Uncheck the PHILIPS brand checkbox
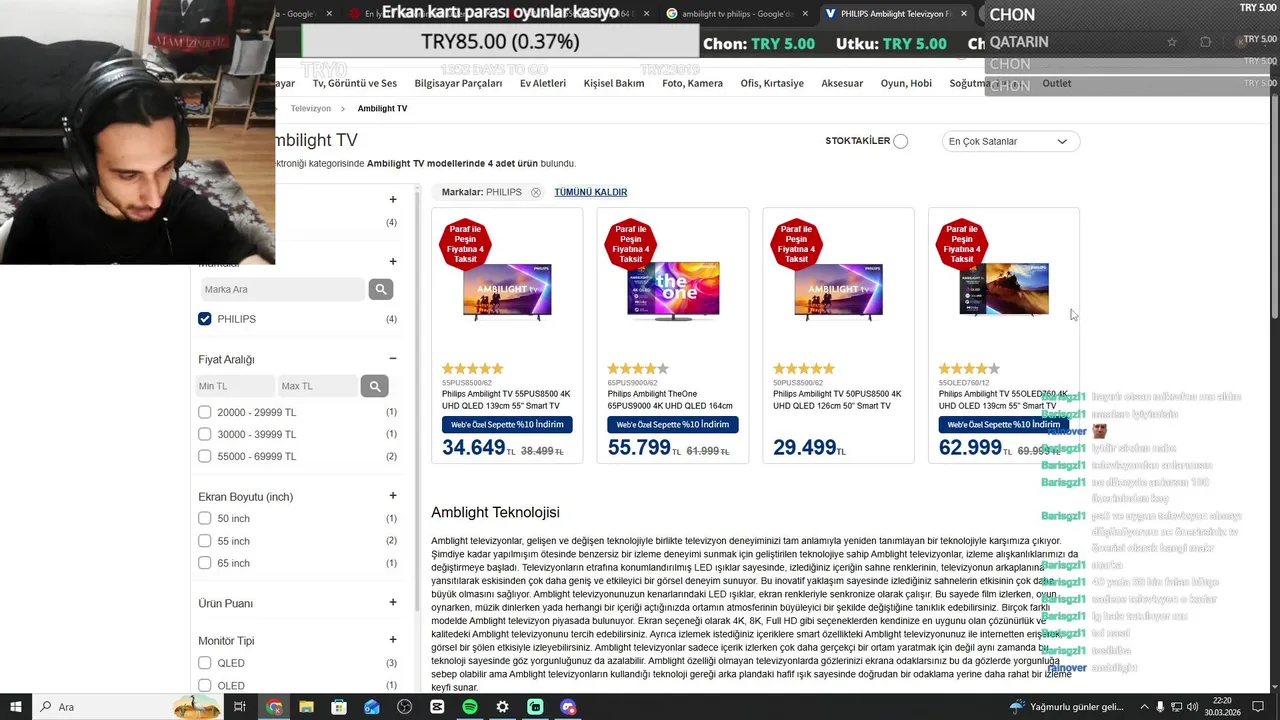This screenshot has height=720, width=1280. point(205,319)
